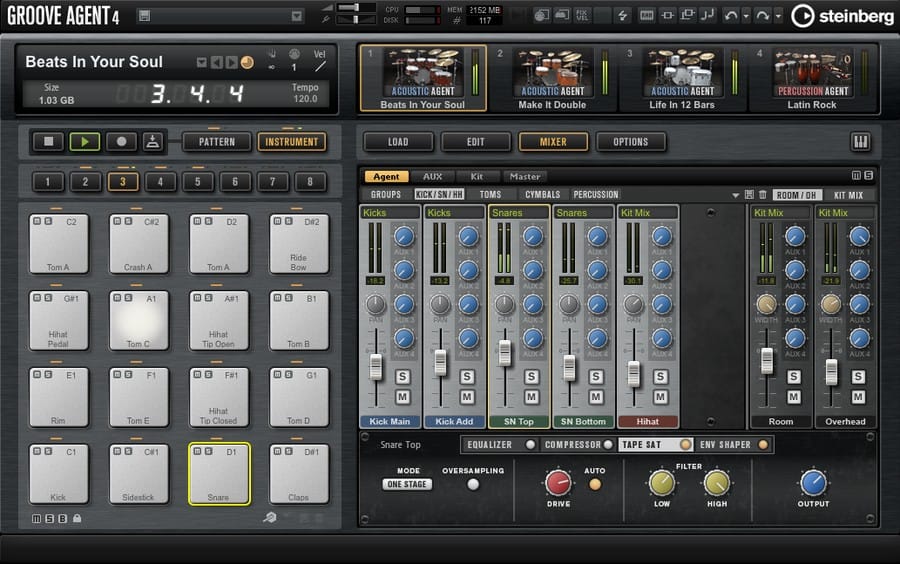Switch to the AUX mixer tab
Screen dimensions: 900x564
click(433, 177)
